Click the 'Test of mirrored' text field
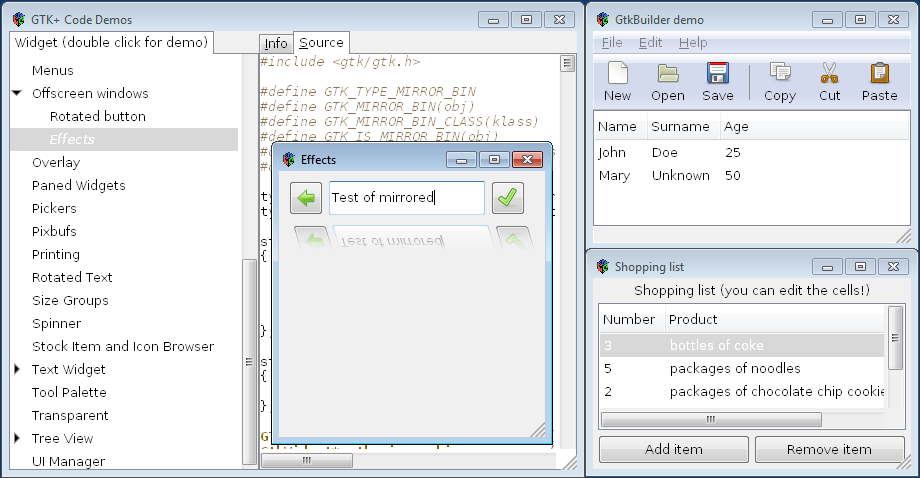 [x=406, y=198]
